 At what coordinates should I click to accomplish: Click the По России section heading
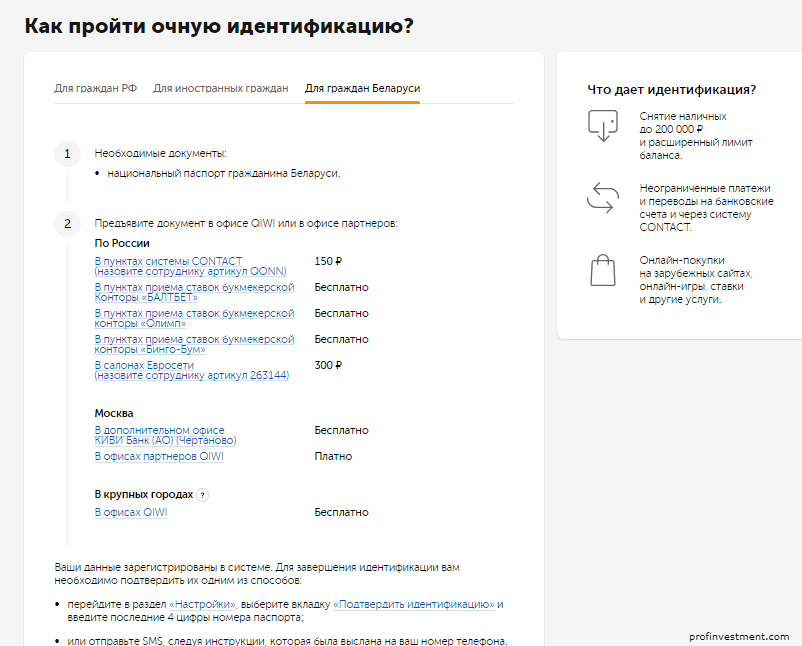coord(122,243)
